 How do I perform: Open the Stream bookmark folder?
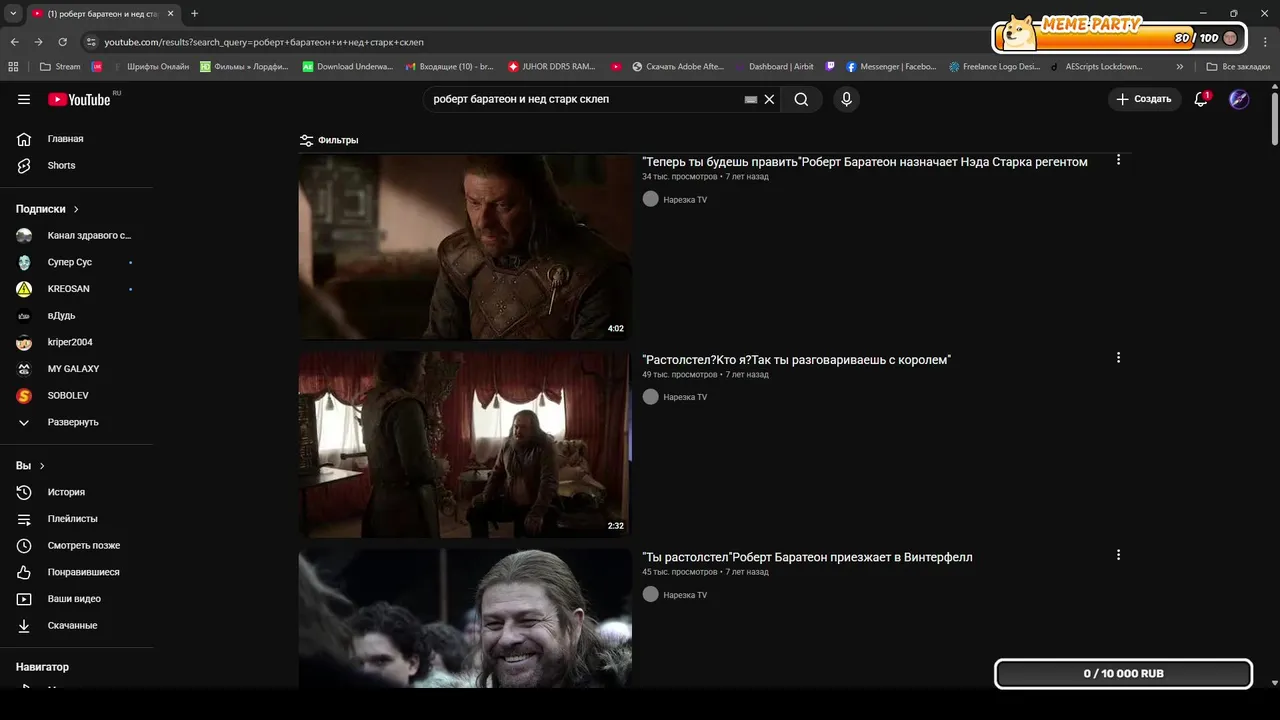click(x=60, y=67)
